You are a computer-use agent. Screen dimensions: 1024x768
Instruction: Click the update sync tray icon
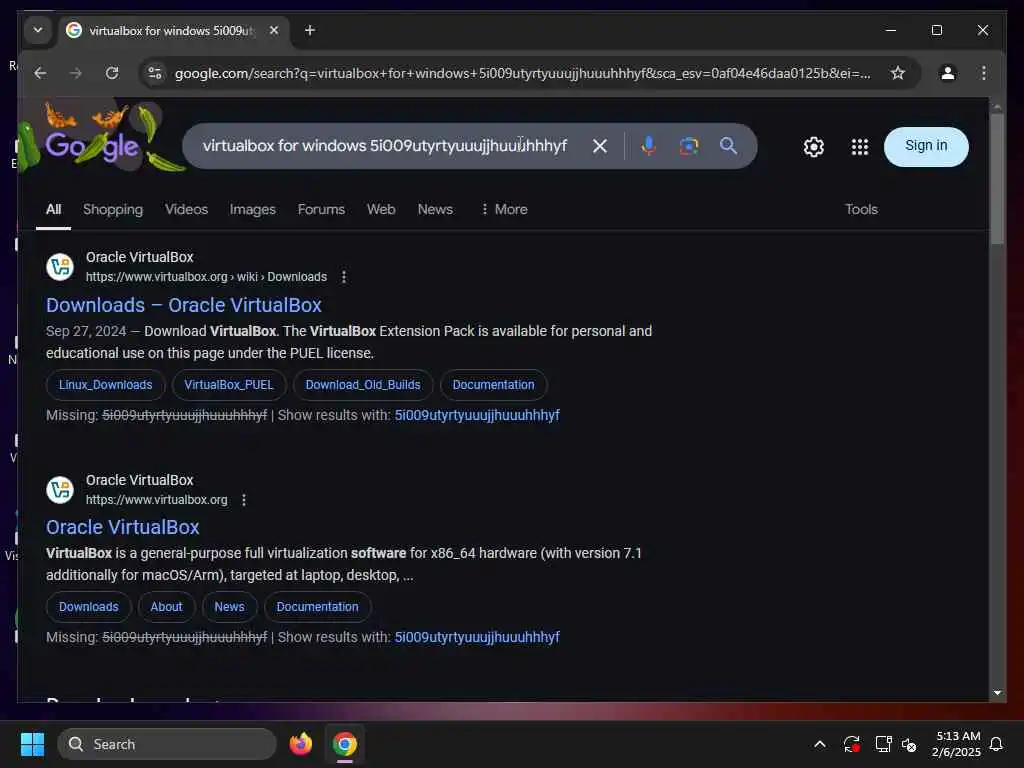pyautogui.click(x=852, y=744)
